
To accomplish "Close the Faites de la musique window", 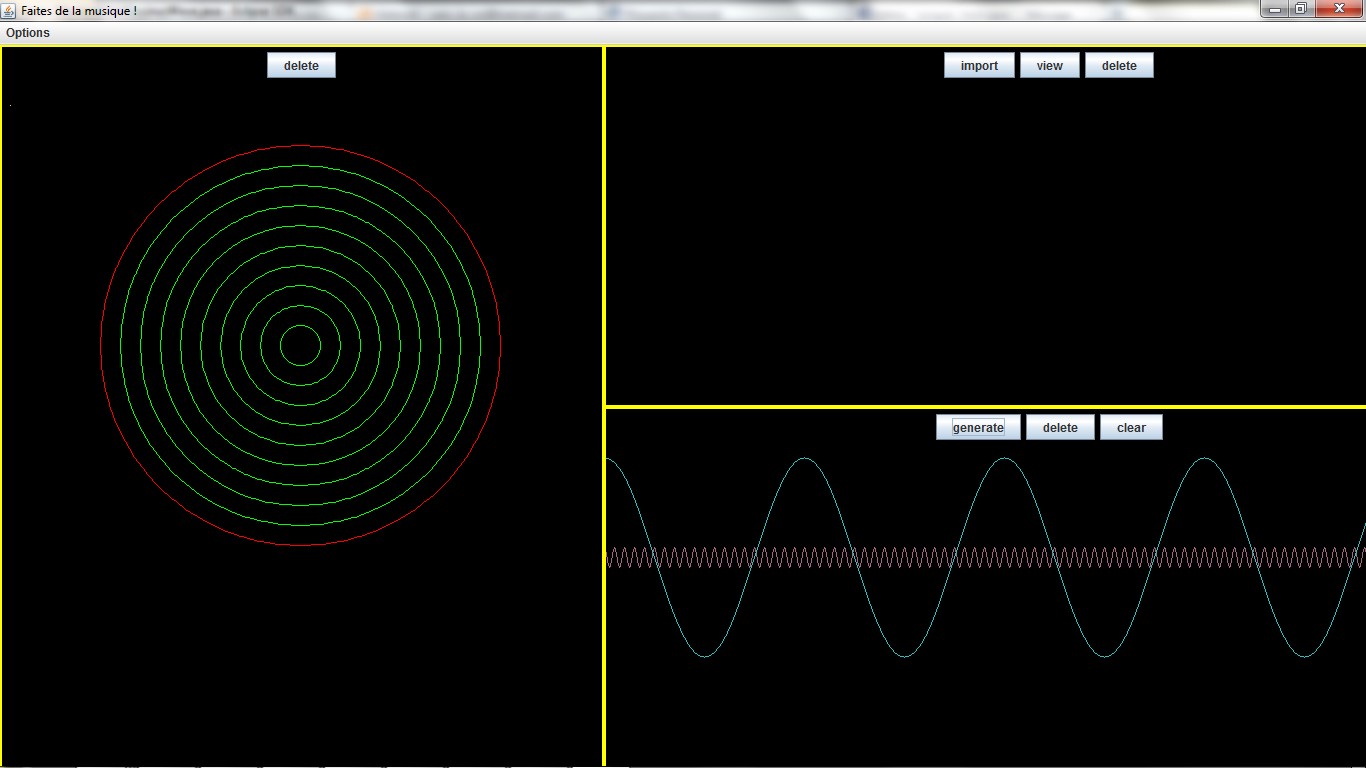I will tap(1337, 9).
